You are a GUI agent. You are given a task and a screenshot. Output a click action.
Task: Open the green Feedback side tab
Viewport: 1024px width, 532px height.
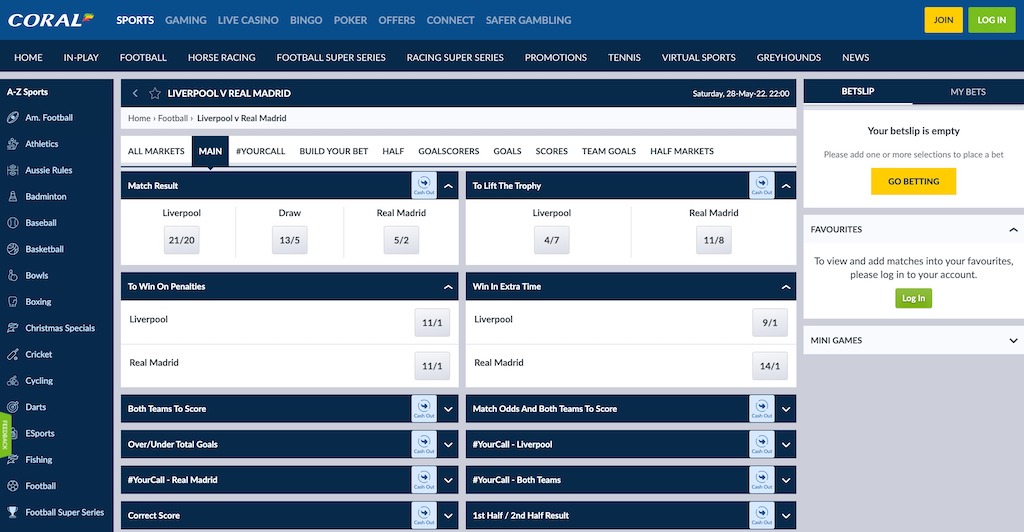(x=5, y=435)
